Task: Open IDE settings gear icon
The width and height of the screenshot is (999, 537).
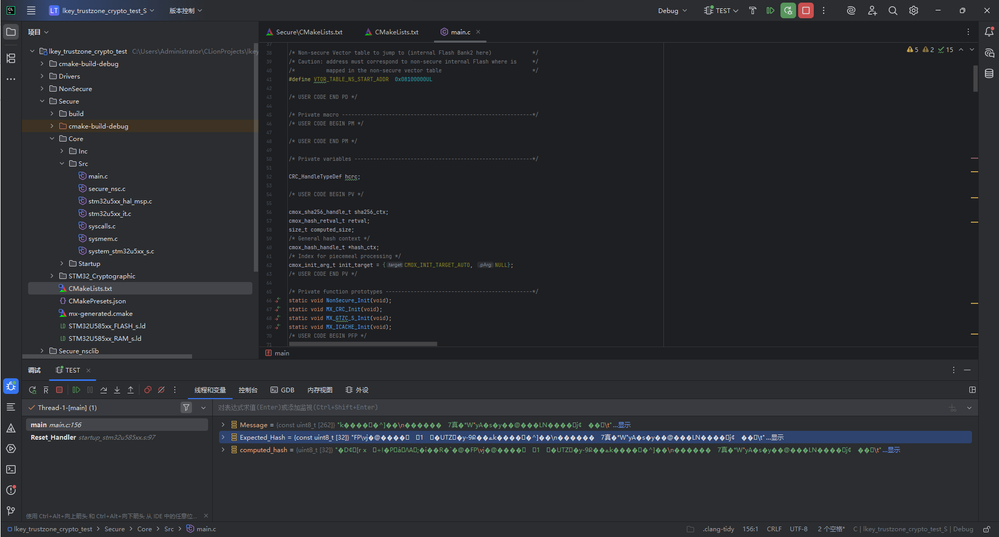Action: [x=914, y=11]
